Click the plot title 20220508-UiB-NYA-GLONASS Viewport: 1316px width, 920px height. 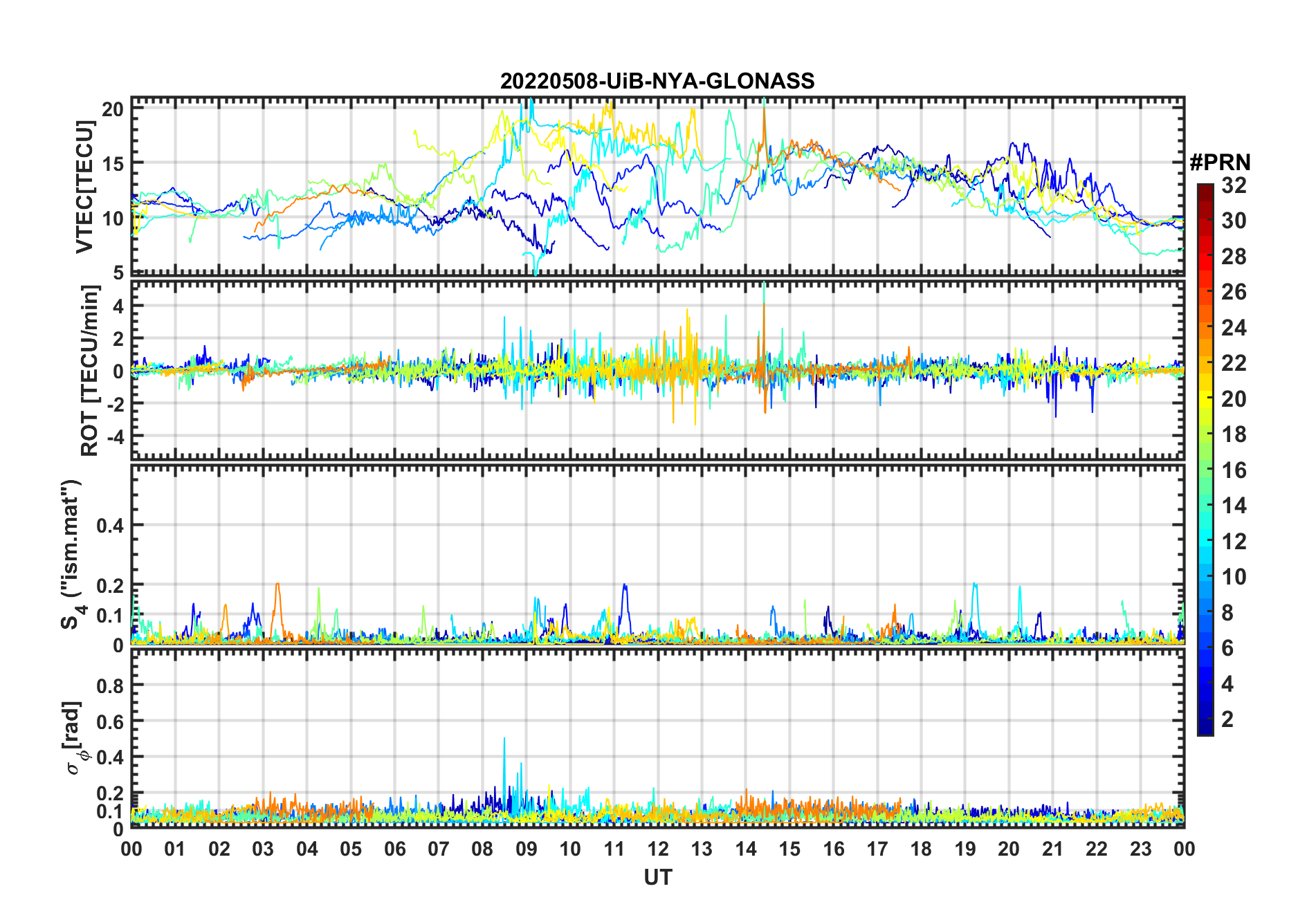pyautogui.click(x=657, y=81)
